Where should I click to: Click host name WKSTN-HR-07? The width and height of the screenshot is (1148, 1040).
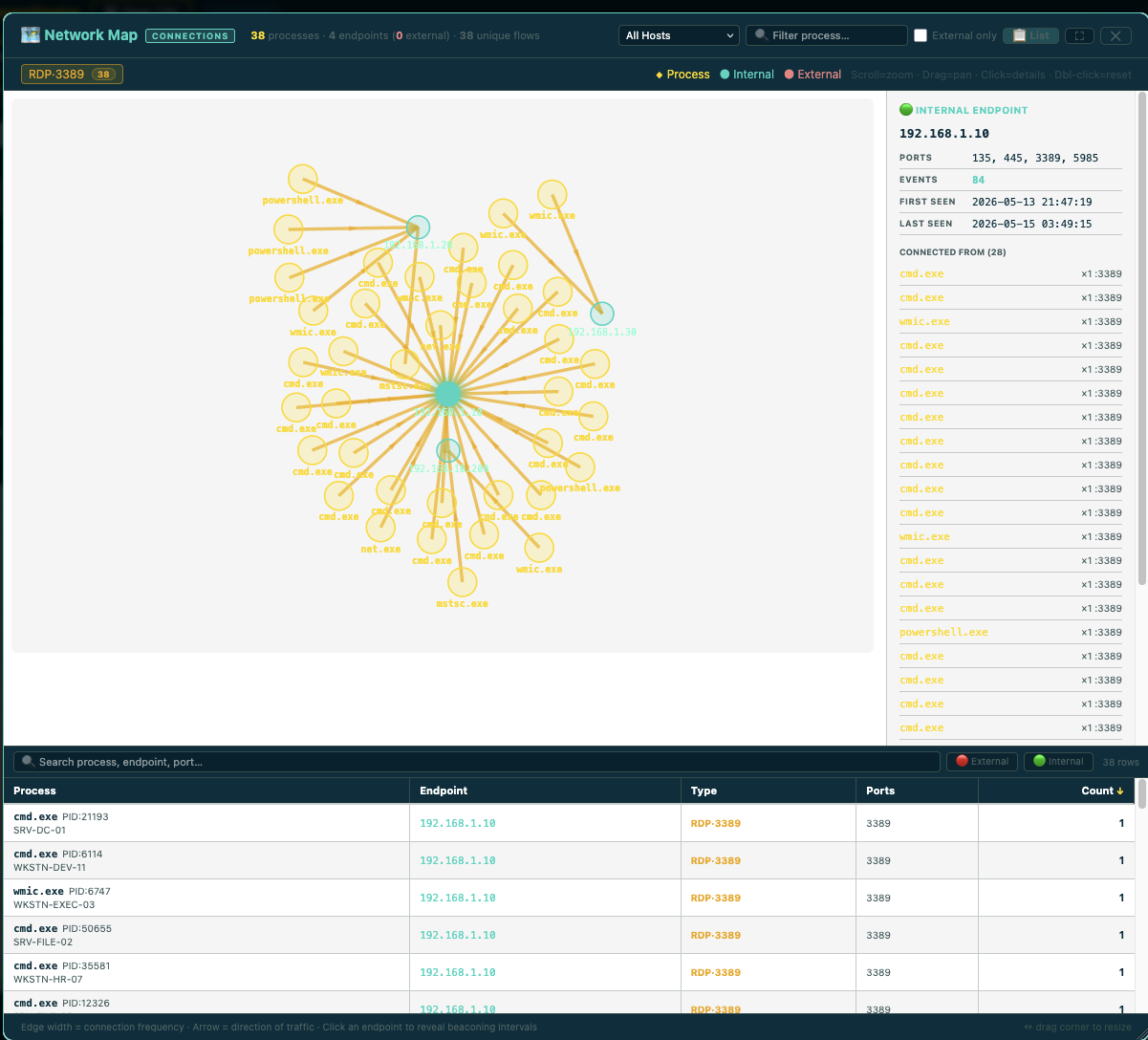48,980
